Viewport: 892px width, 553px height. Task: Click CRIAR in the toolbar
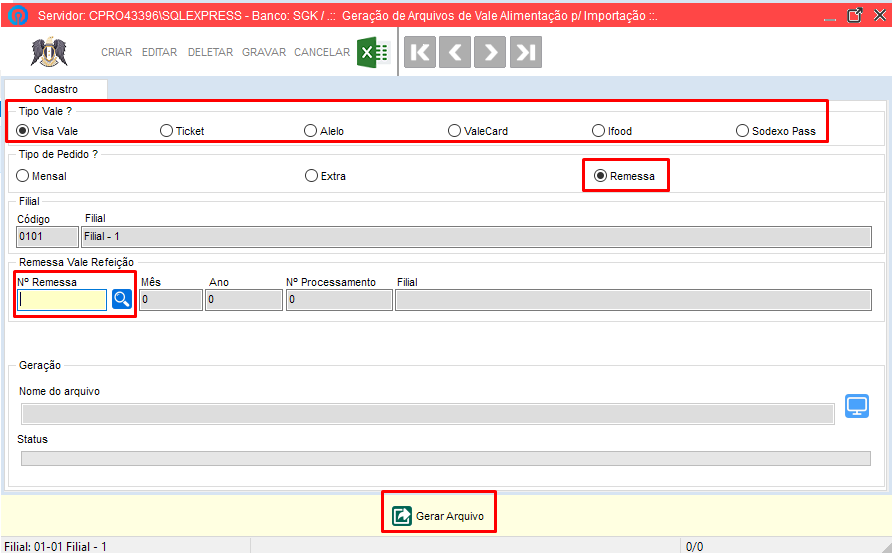coord(117,52)
